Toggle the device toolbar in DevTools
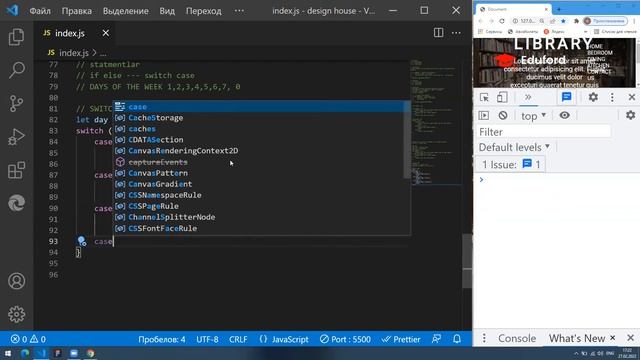The image size is (640, 360). coord(502,97)
